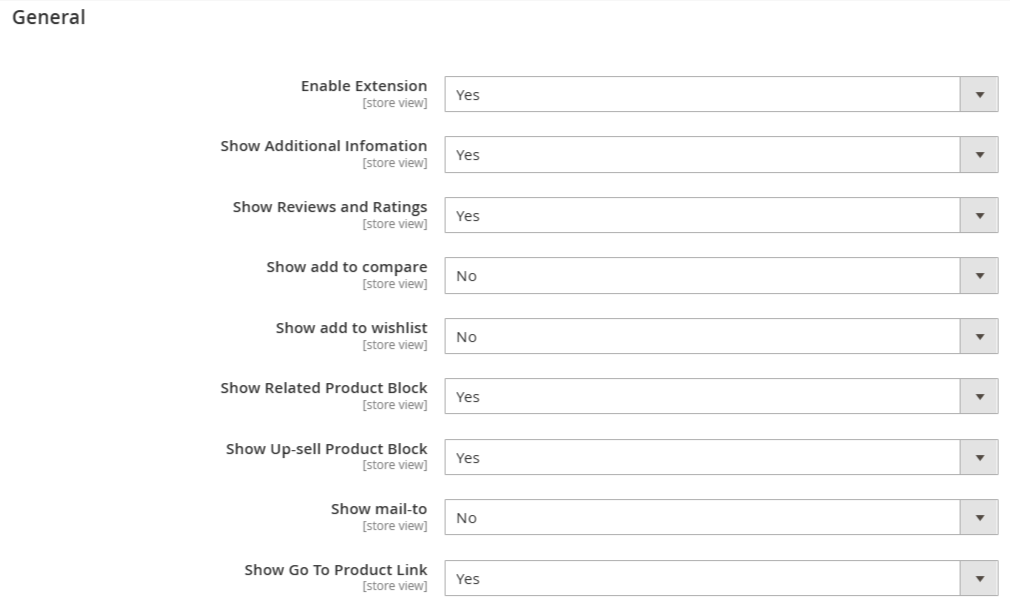1010x602 pixels.
Task: Click the Enable Extension label text
Action: [x=364, y=86]
